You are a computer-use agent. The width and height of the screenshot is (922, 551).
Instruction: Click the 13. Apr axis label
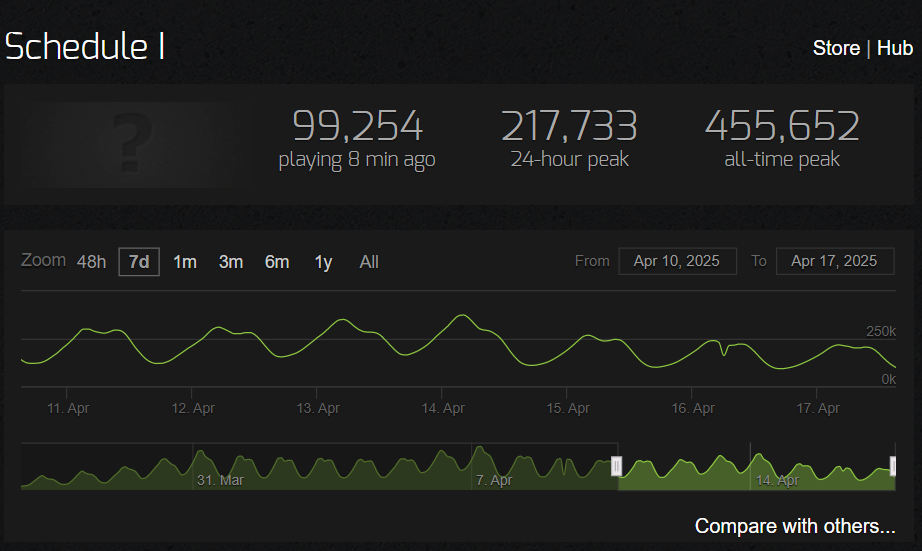click(x=318, y=408)
